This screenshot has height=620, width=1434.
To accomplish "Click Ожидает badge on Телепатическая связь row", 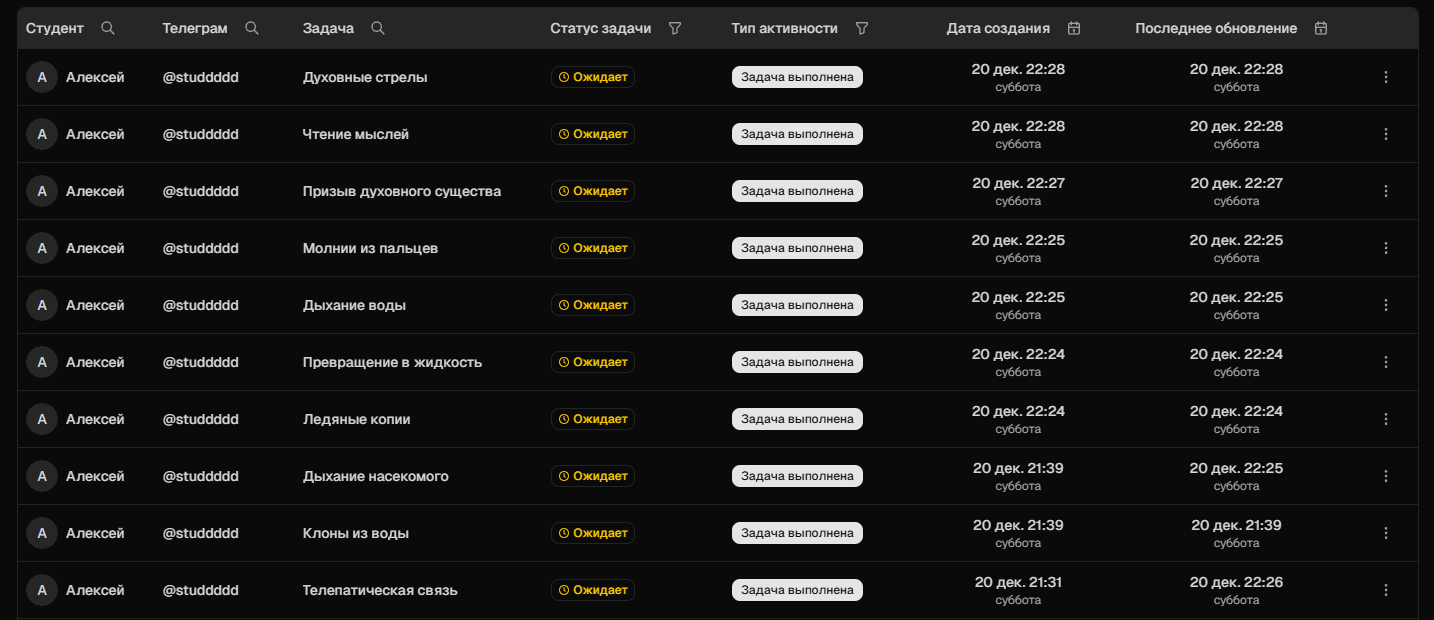I will click(x=593, y=590).
